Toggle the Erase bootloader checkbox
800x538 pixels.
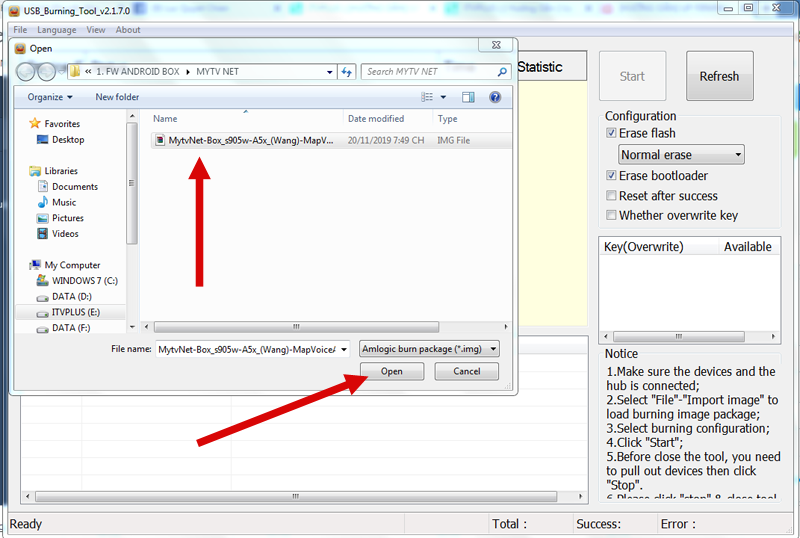click(x=611, y=176)
